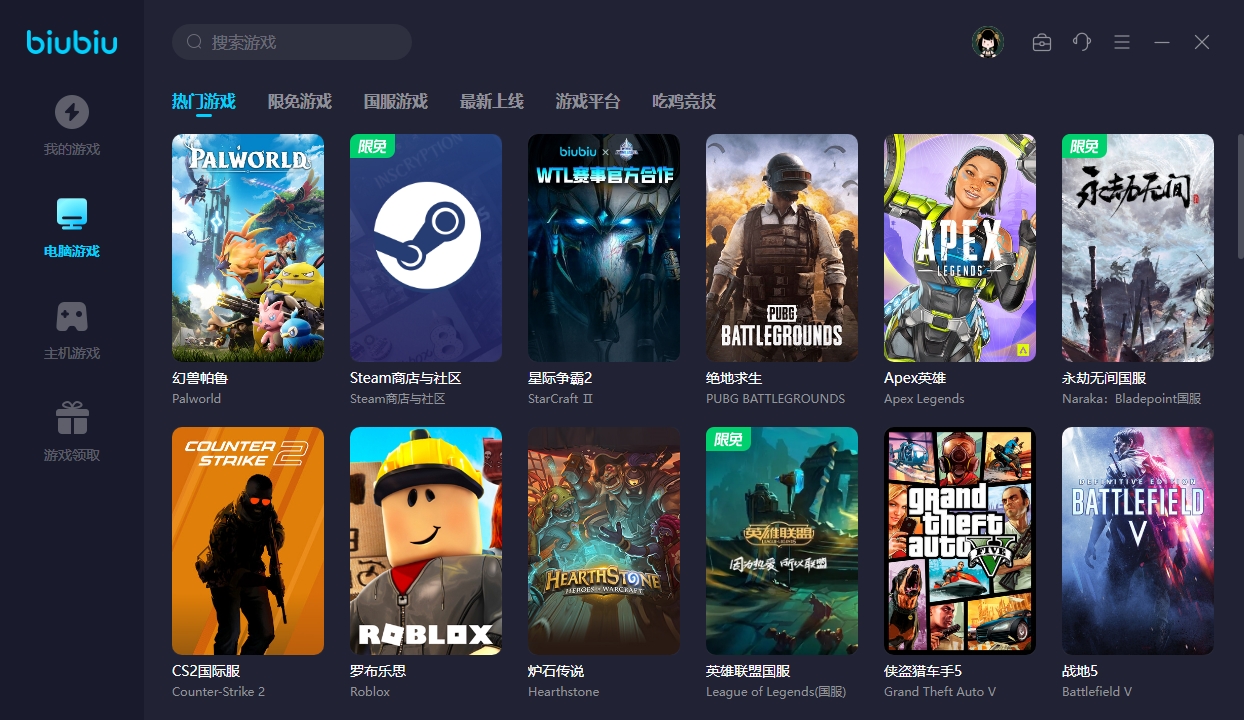Switch to 国服游戏 tab
1244x720 pixels.
click(x=396, y=101)
